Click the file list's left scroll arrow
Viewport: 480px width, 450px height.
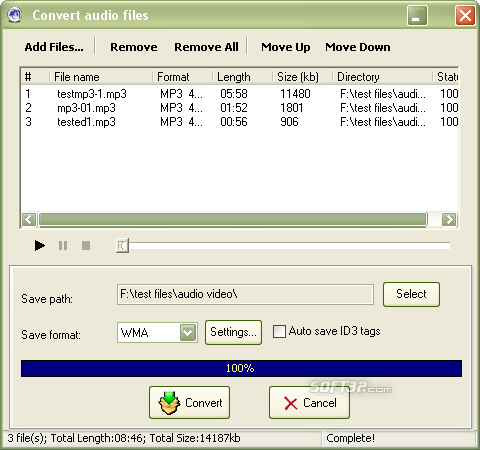[x=29, y=220]
